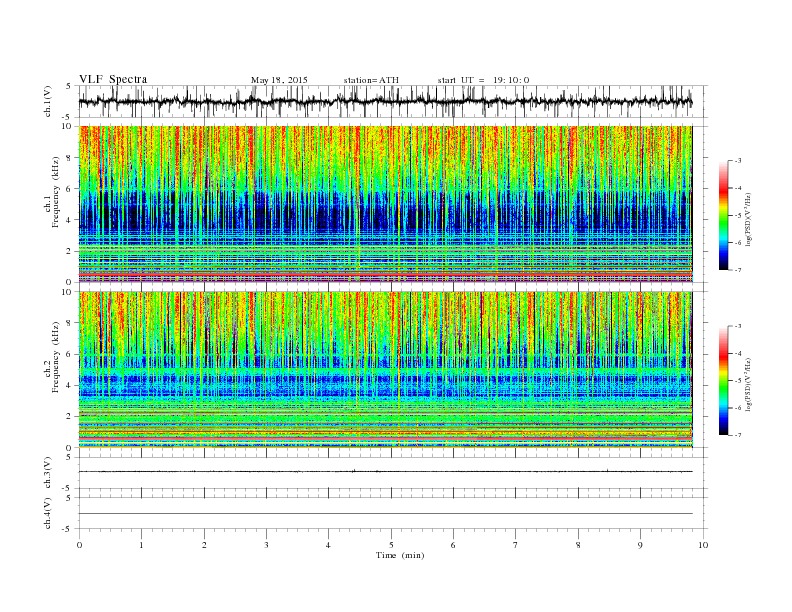Click the ch.4 flat voltage trace panel
792x612 pixels.
tap(393, 513)
